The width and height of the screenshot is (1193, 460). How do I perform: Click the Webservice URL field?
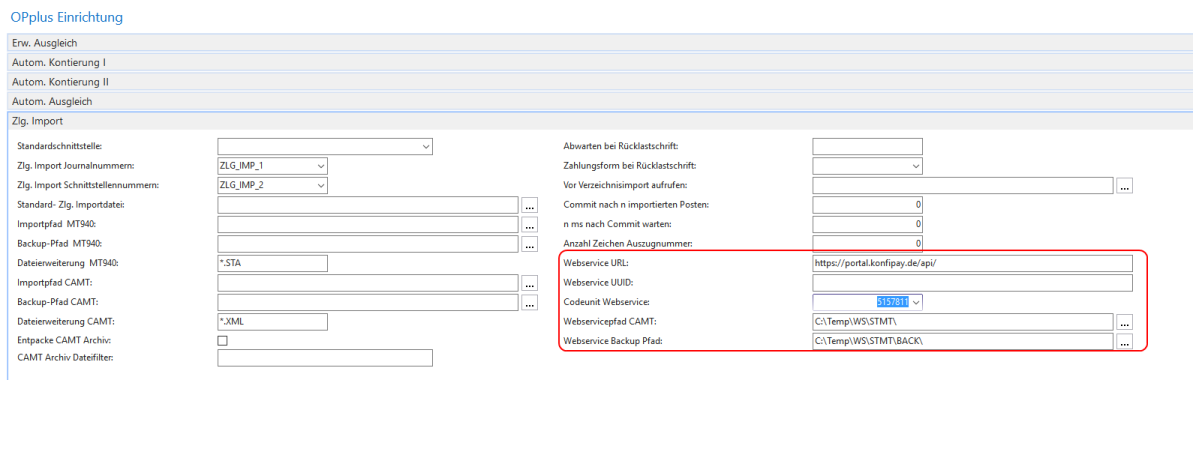point(972,264)
